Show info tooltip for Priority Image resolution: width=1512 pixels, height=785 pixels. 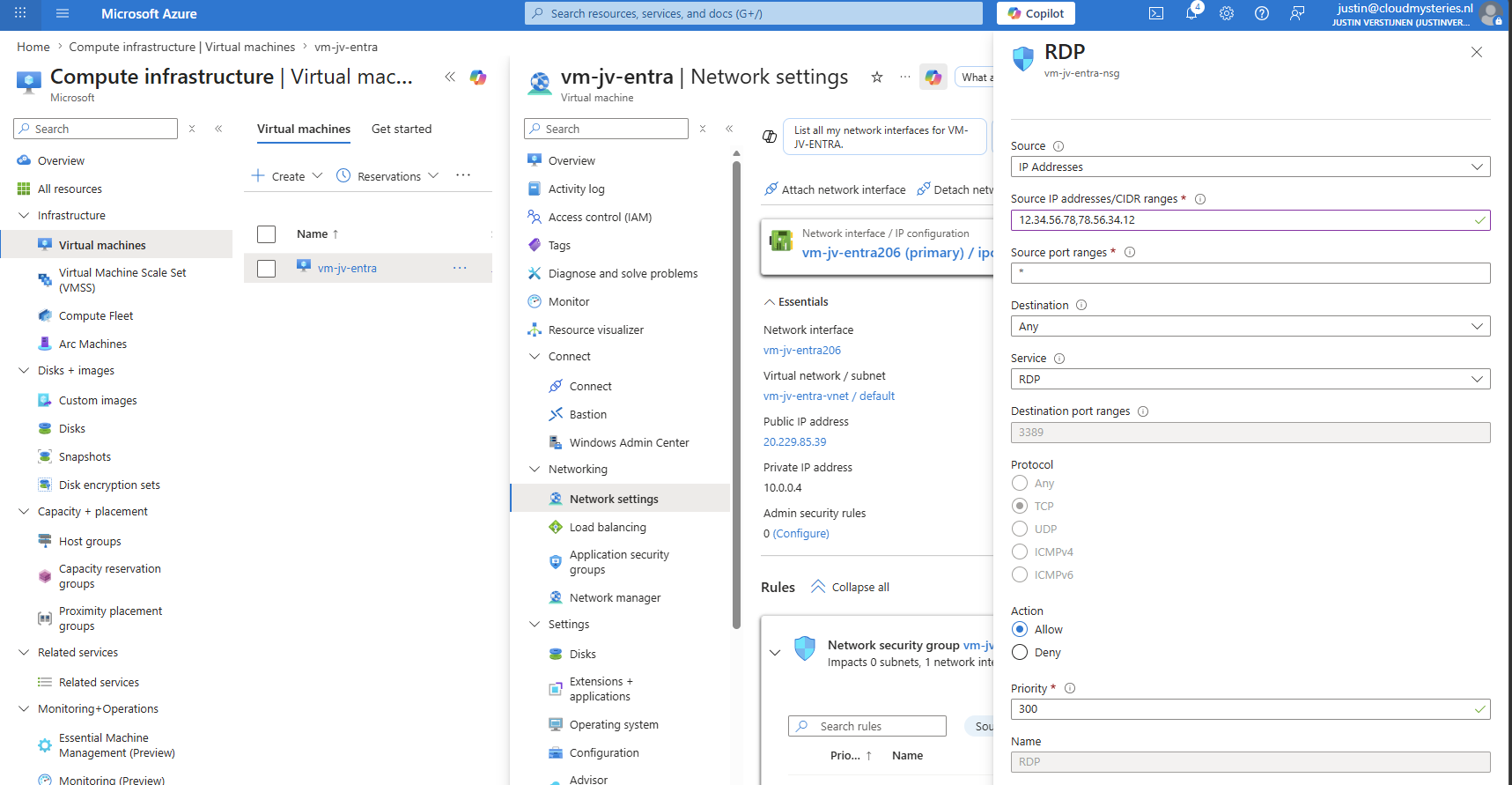click(1070, 688)
